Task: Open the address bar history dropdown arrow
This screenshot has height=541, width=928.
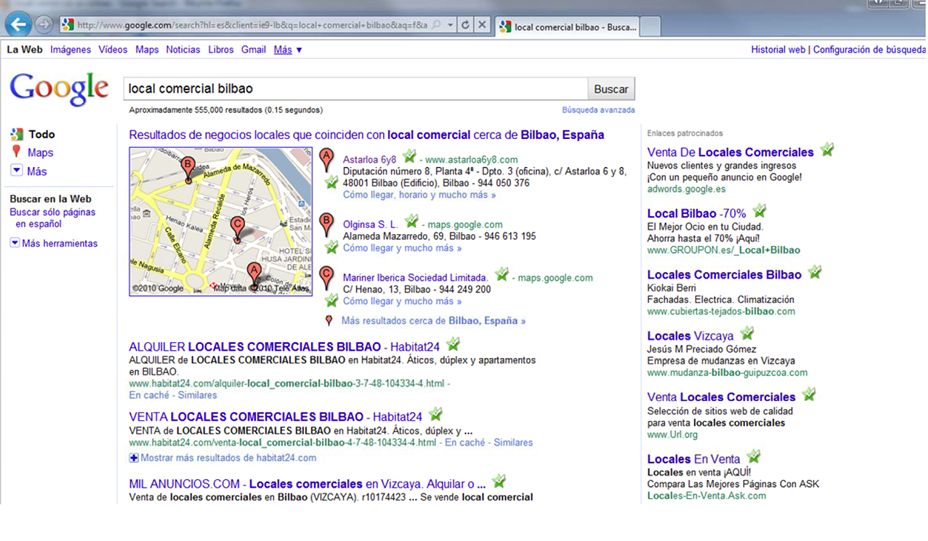Action: click(450, 25)
